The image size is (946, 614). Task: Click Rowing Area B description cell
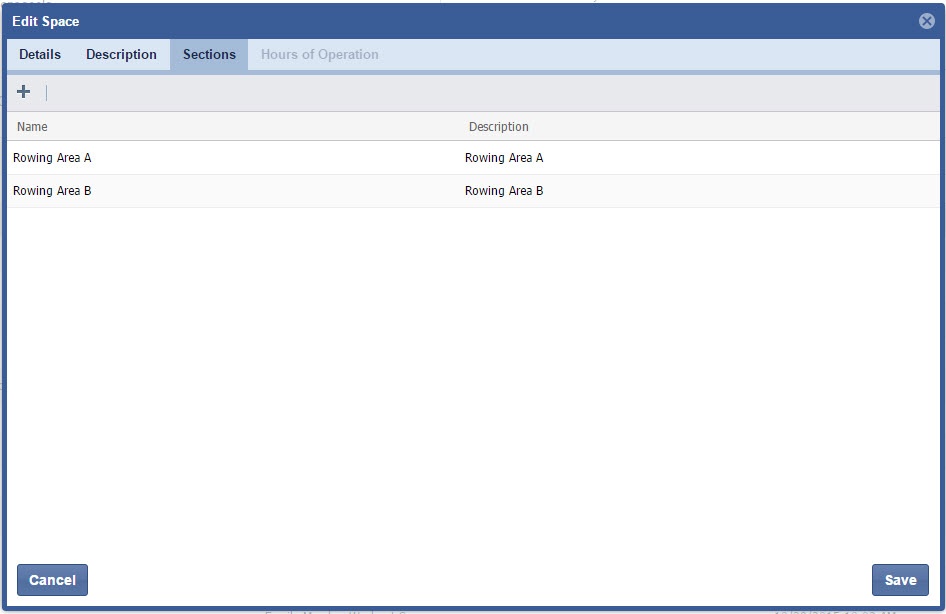[504, 191]
